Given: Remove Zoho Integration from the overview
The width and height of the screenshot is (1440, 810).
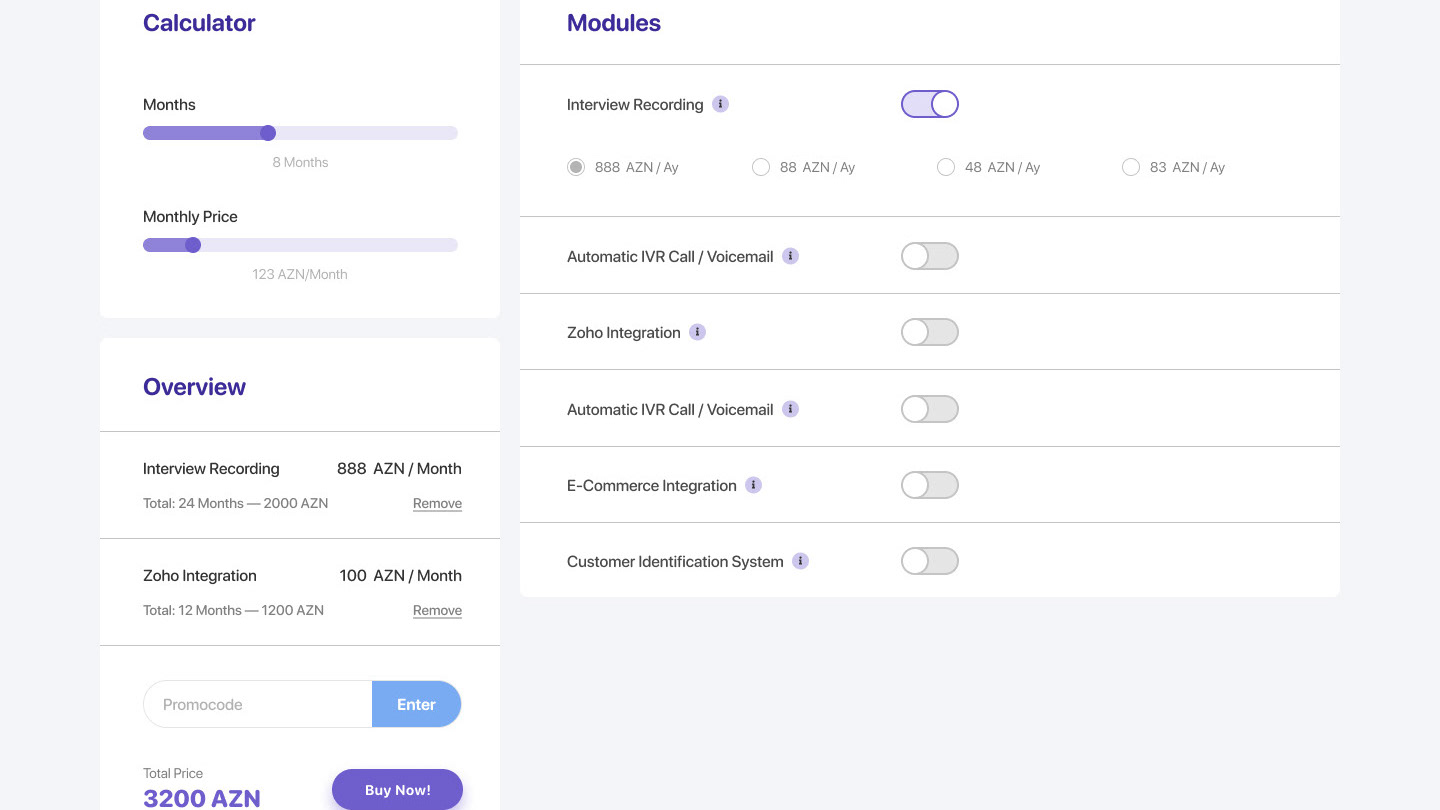Looking at the screenshot, I should [x=437, y=610].
